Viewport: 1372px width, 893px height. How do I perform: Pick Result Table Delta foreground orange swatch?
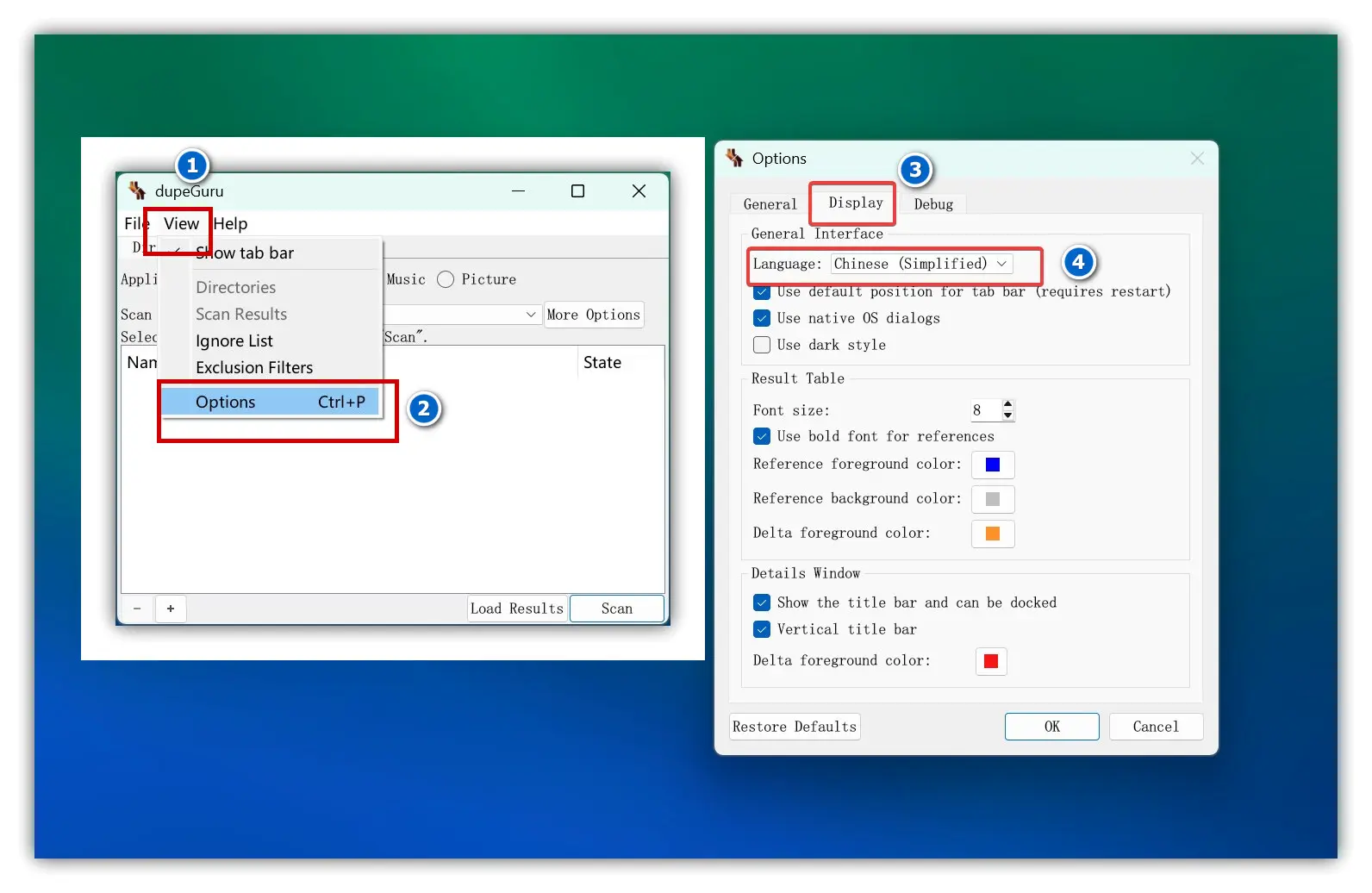pyautogui.click(x=993, y=534)
